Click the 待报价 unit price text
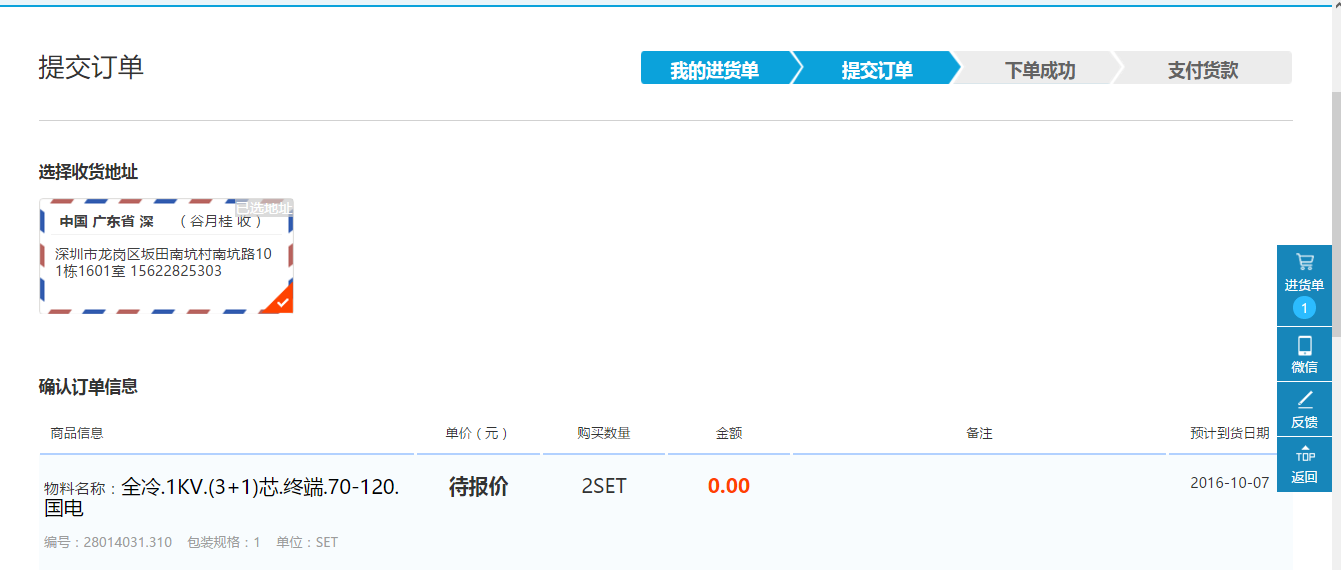This screenshot has width=1341, height=570. click(478, 487)
